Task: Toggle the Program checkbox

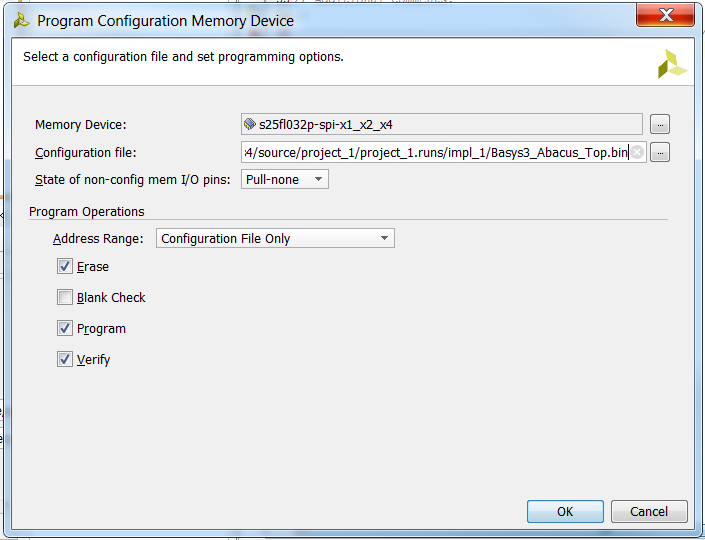Action: pyautogui.click(x=65, y=328)
